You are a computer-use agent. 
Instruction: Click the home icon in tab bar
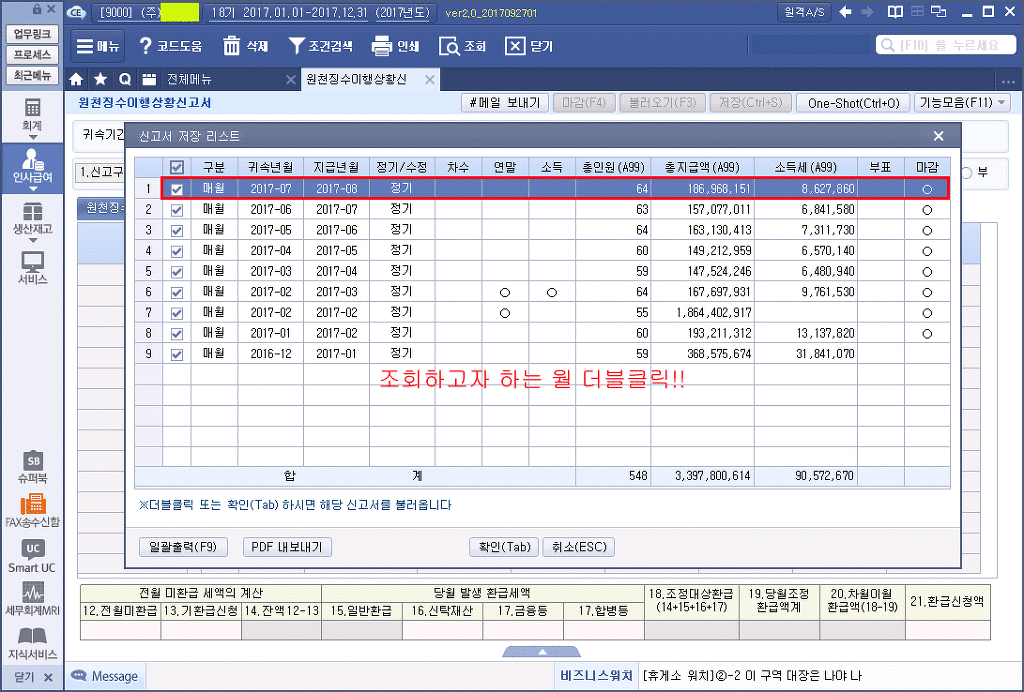[x=76, y=79]
